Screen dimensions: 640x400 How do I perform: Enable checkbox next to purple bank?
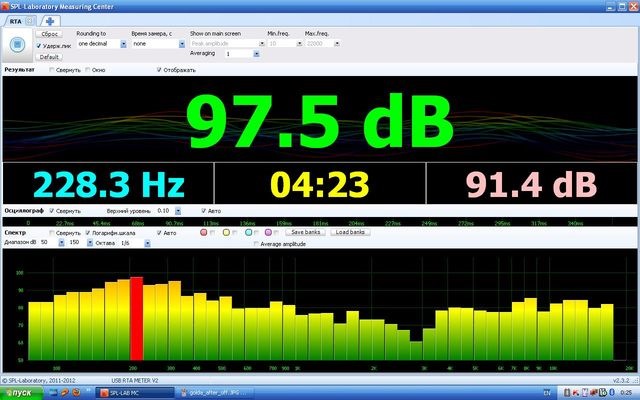(276, 233)
